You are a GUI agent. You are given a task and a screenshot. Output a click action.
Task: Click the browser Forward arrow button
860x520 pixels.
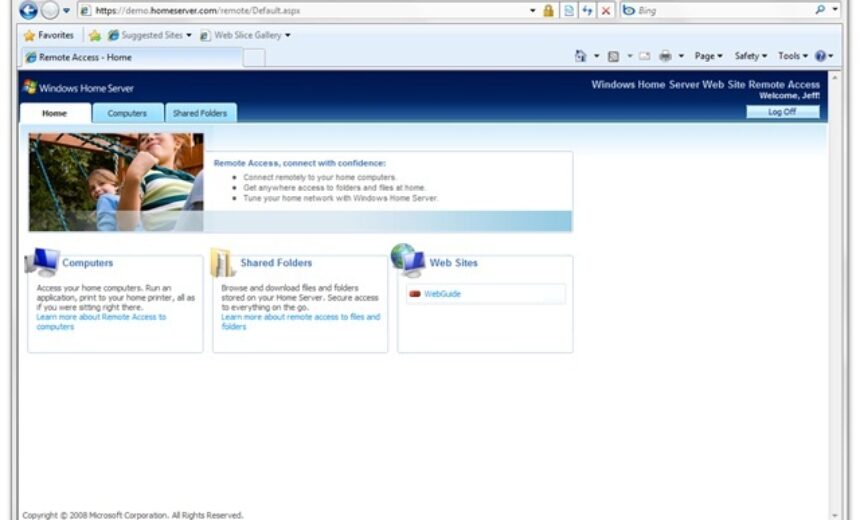(50, 10)
